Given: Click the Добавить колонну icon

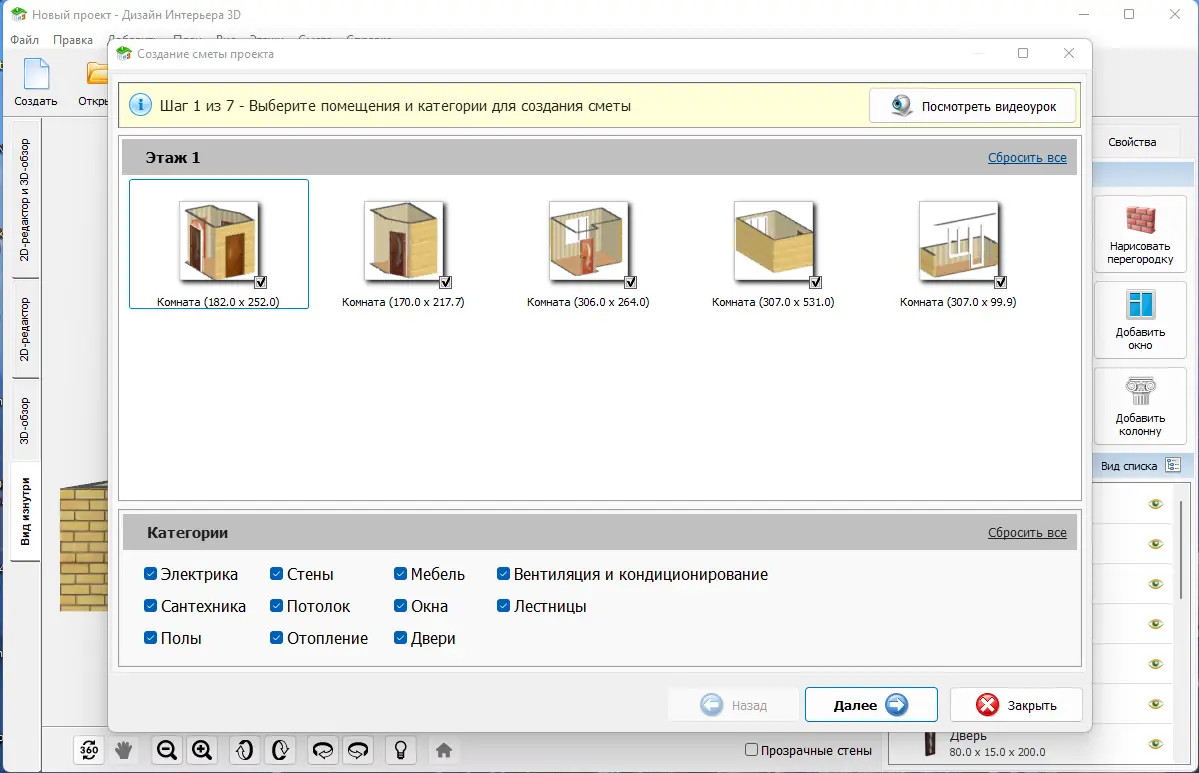Looking at the screenshot, I should click(x=1140, y=391).
